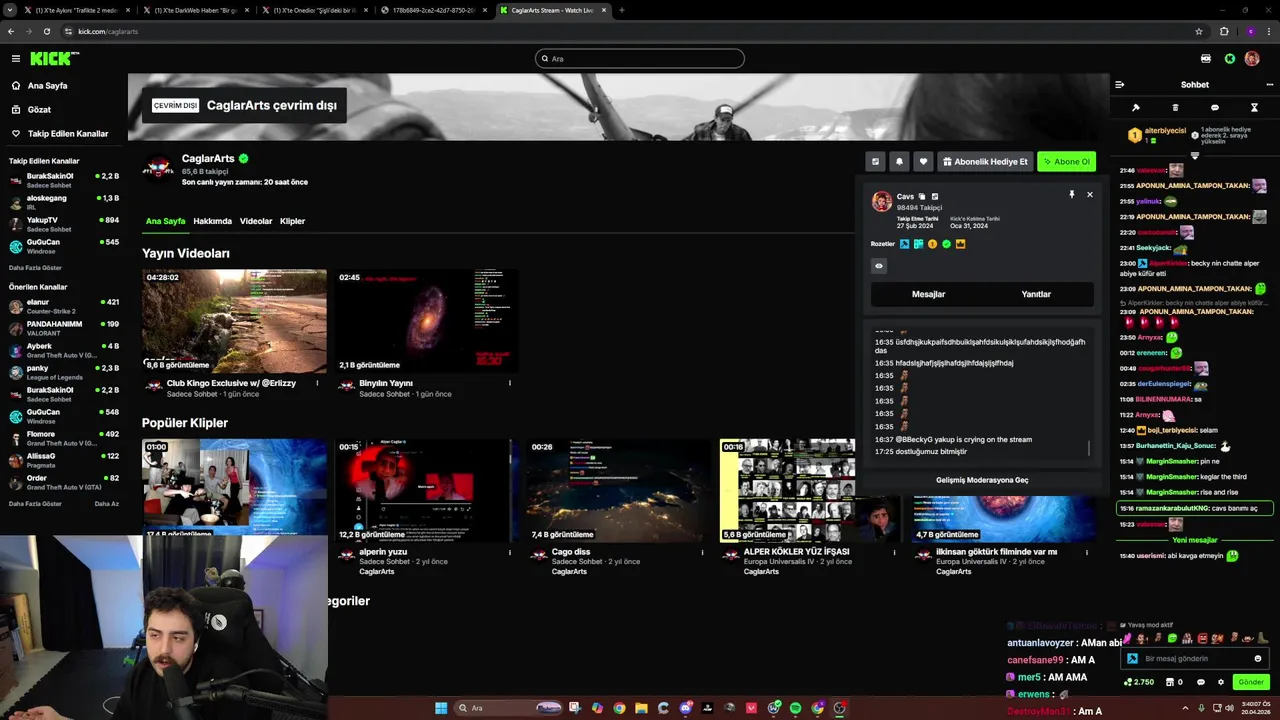Open the Klipler tab
This screenshot has width=1280, height=720.
point(292,221)
